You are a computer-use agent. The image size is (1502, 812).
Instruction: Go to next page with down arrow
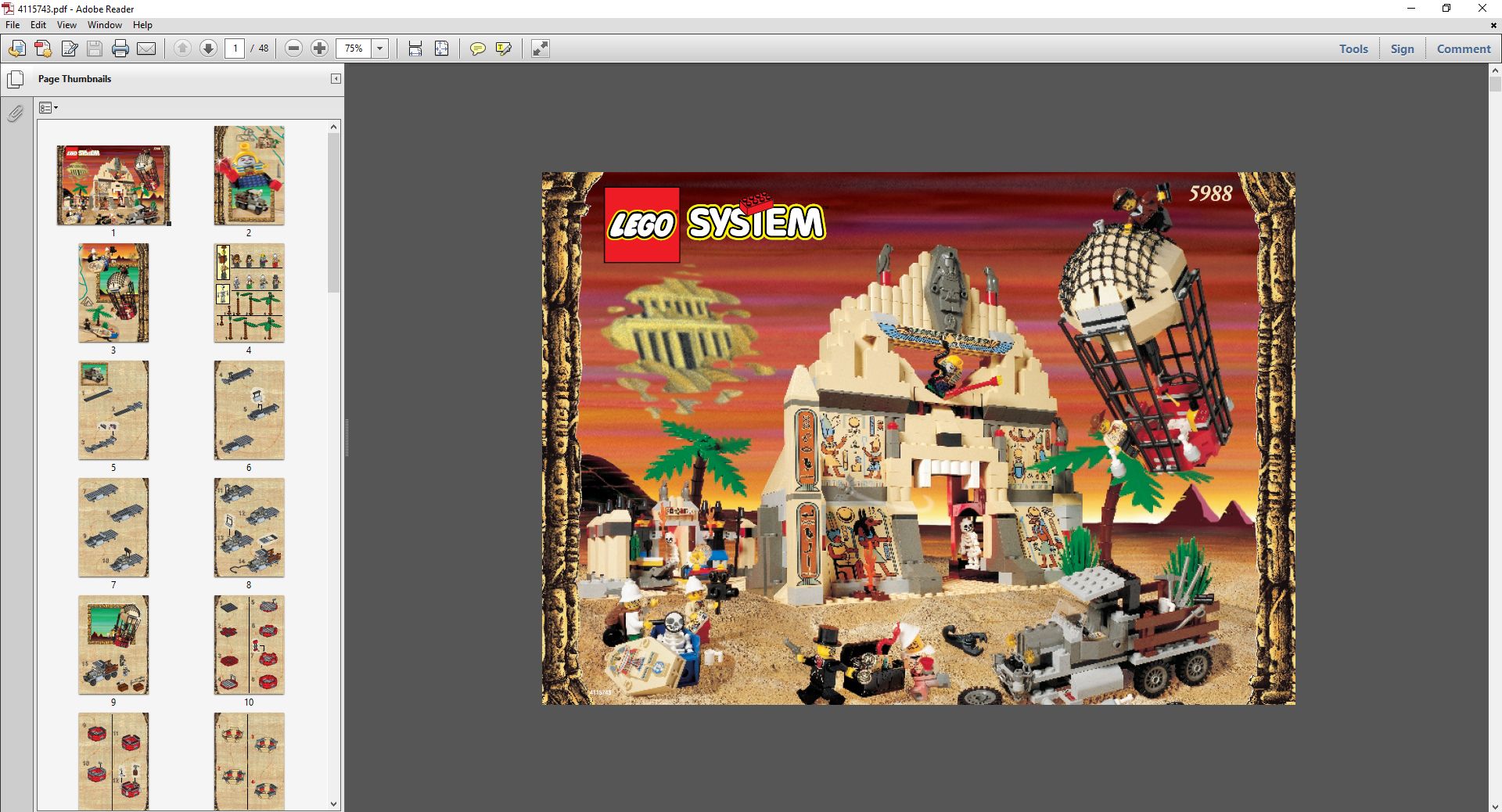pyautogui.click(x=208, y=49)
